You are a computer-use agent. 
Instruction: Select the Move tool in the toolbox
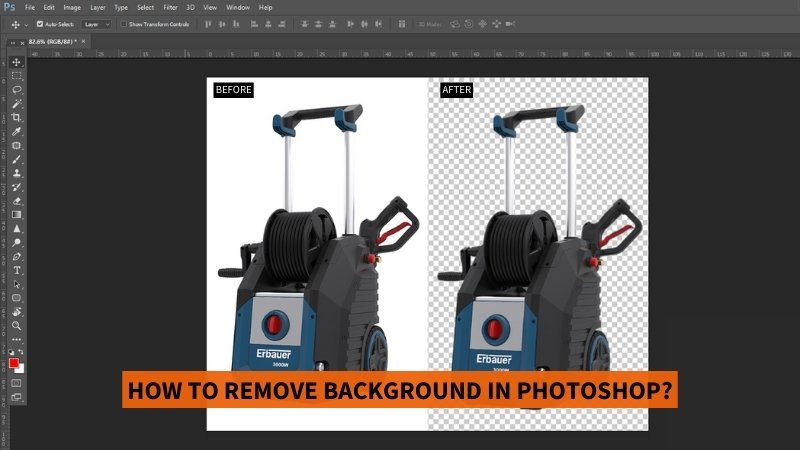[x=16, y=62]
